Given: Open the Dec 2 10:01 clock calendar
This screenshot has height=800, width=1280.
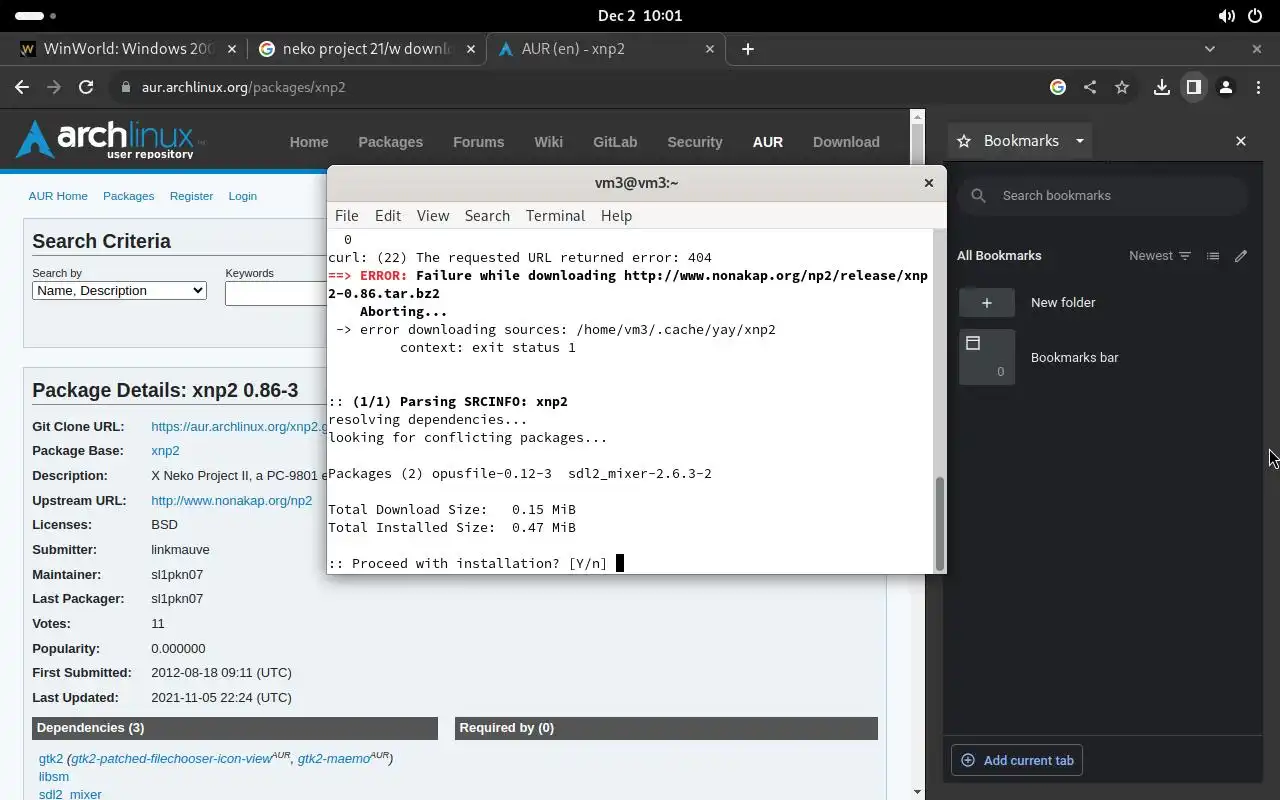Looking at the screenshot, I should click(640, 15).
